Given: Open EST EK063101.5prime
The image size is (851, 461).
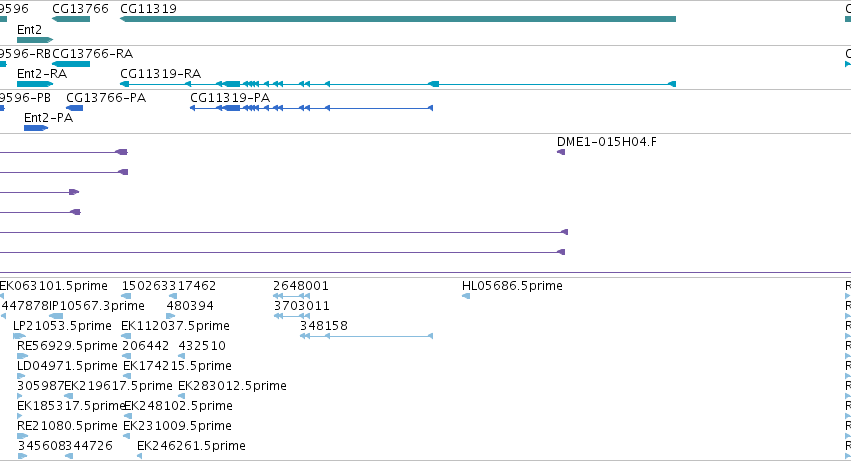Looking at the screenshot, I should pos(54,286).
